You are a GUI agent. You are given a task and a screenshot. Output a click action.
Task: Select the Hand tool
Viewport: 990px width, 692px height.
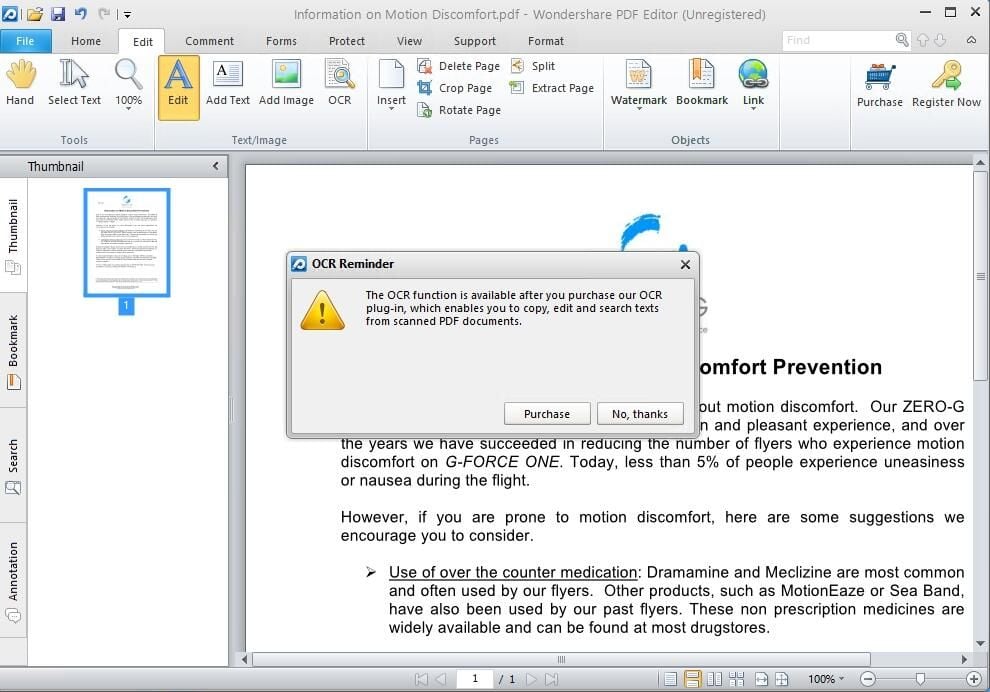click(x=20, y=83)
